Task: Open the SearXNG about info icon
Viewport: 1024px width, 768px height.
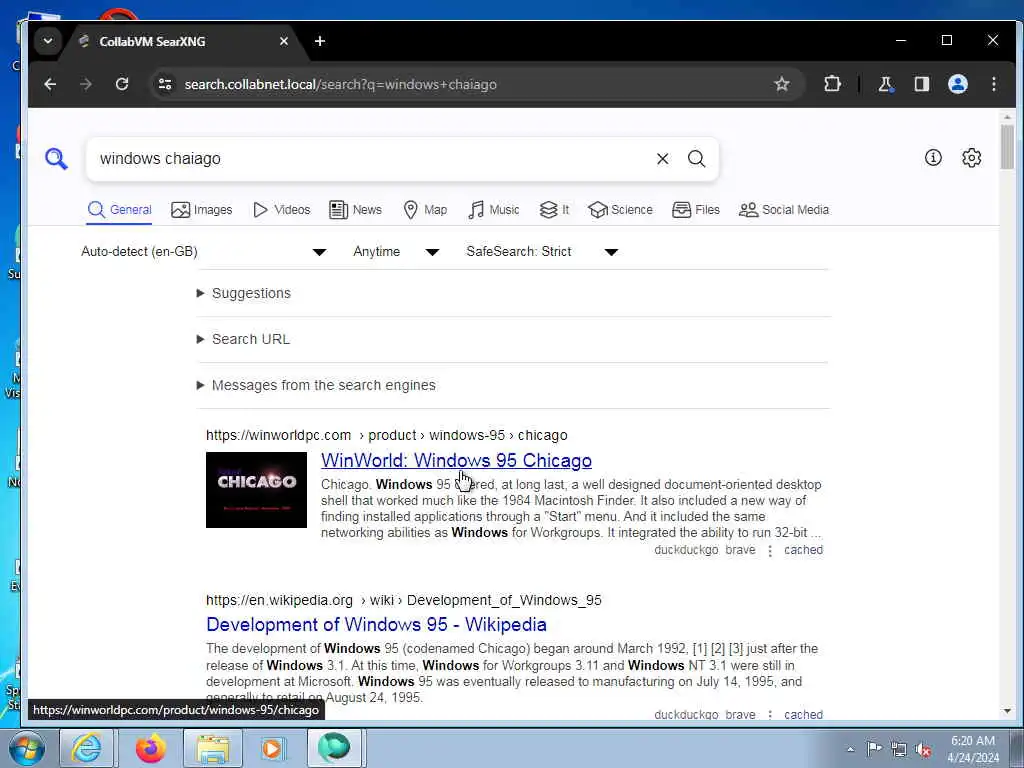Action: point(933,157)
